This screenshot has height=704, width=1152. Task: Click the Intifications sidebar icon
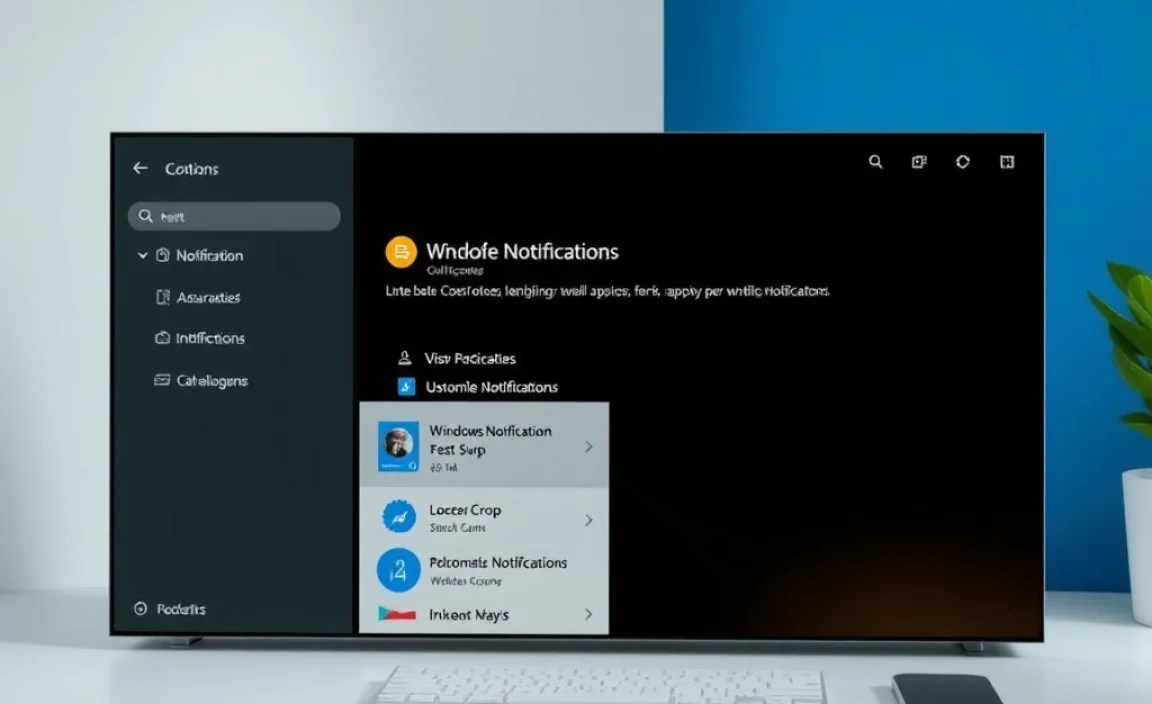[x=163, y=339]
